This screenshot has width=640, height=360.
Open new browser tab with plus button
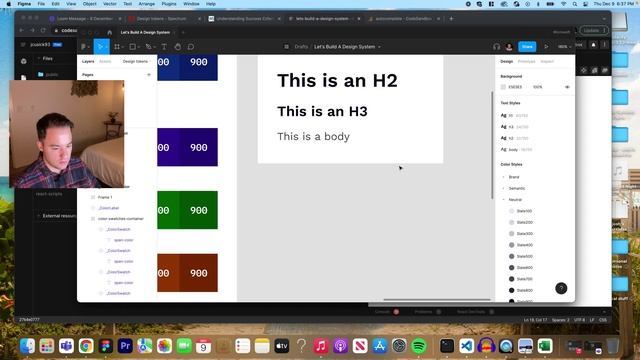(451, 18)
